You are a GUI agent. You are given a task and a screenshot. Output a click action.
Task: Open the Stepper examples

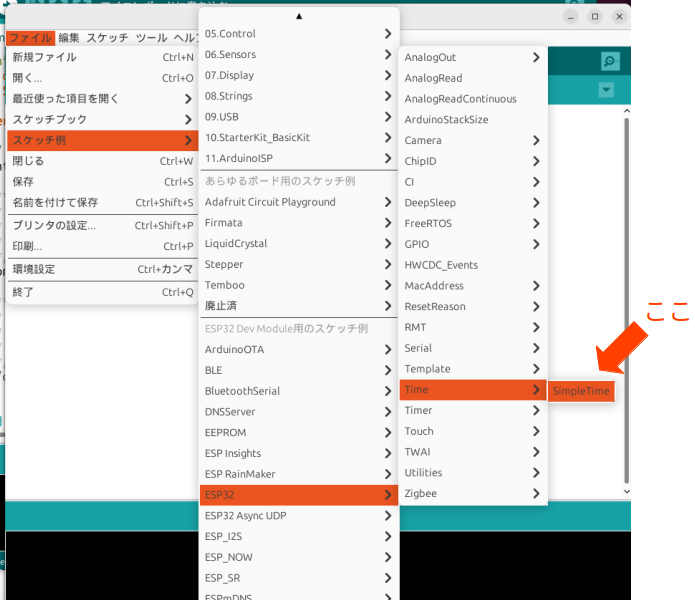(299, 265)
